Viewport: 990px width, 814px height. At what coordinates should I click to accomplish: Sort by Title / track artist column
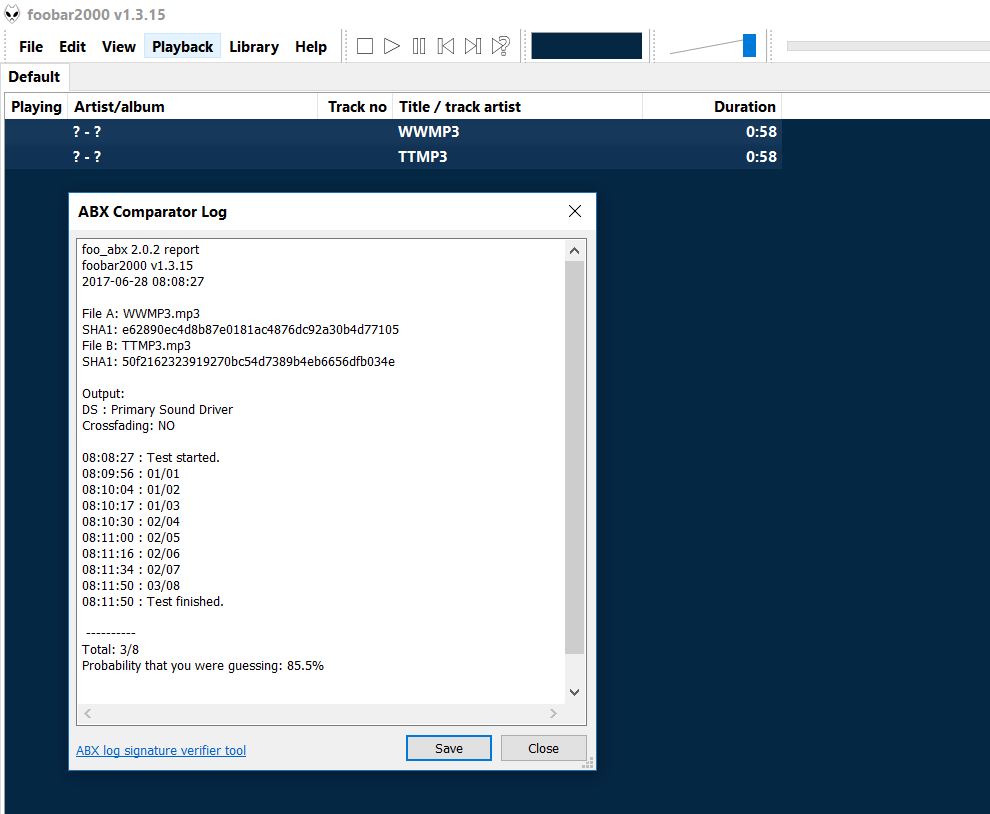tap(517, 107)
